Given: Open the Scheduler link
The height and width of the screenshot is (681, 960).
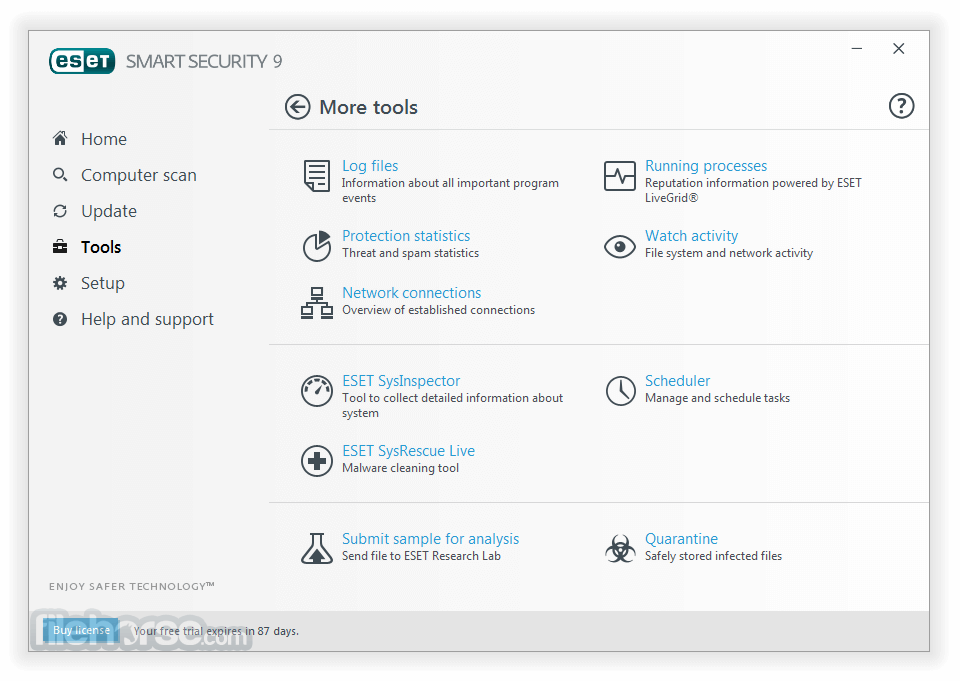Looking at the screenshot, I should point(677,381).
